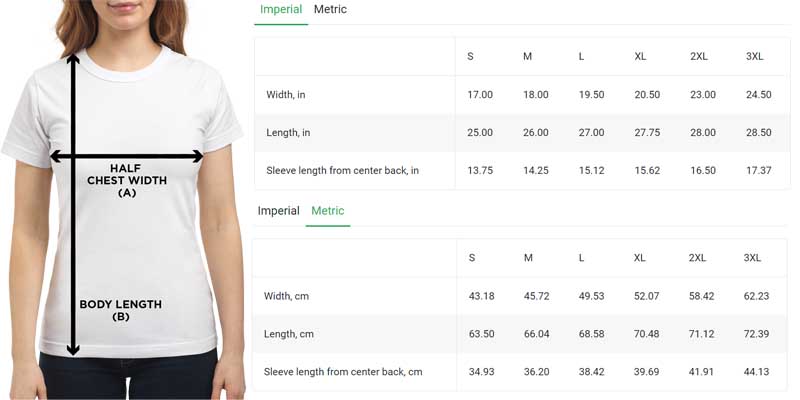The width and height of the screenshot is (800, 400).
Task: Click the S column header in metric table
Action: 472,258
